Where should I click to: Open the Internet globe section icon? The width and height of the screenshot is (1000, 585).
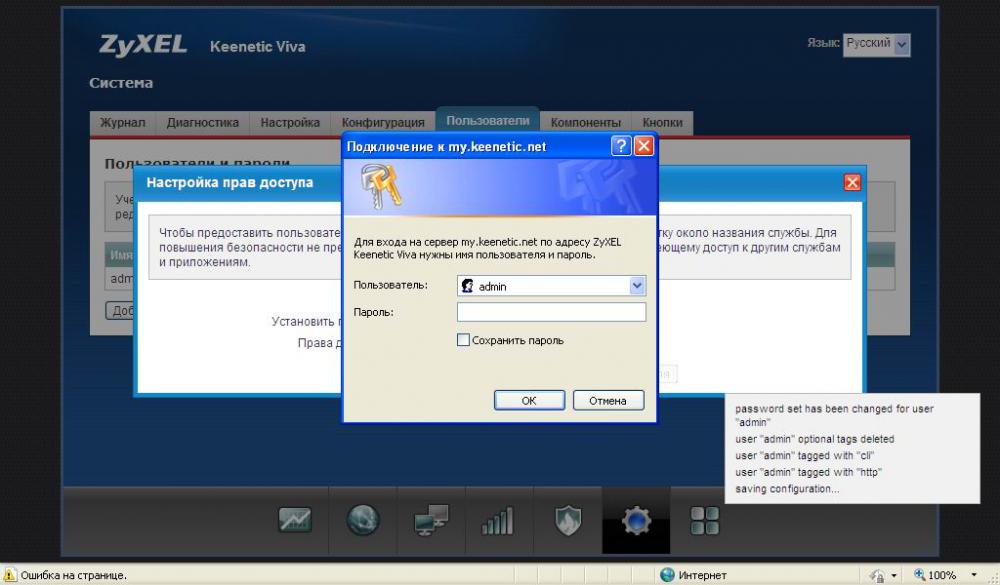pyautogui.click(x=363, y=520)
